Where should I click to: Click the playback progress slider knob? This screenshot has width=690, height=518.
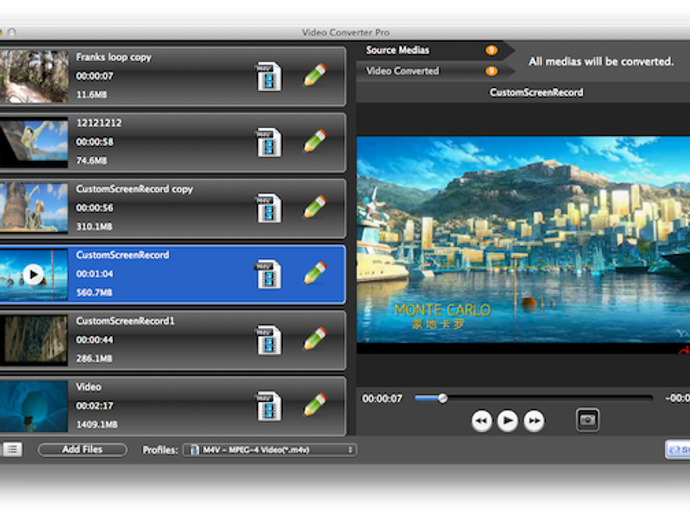[x=443, y=398]
